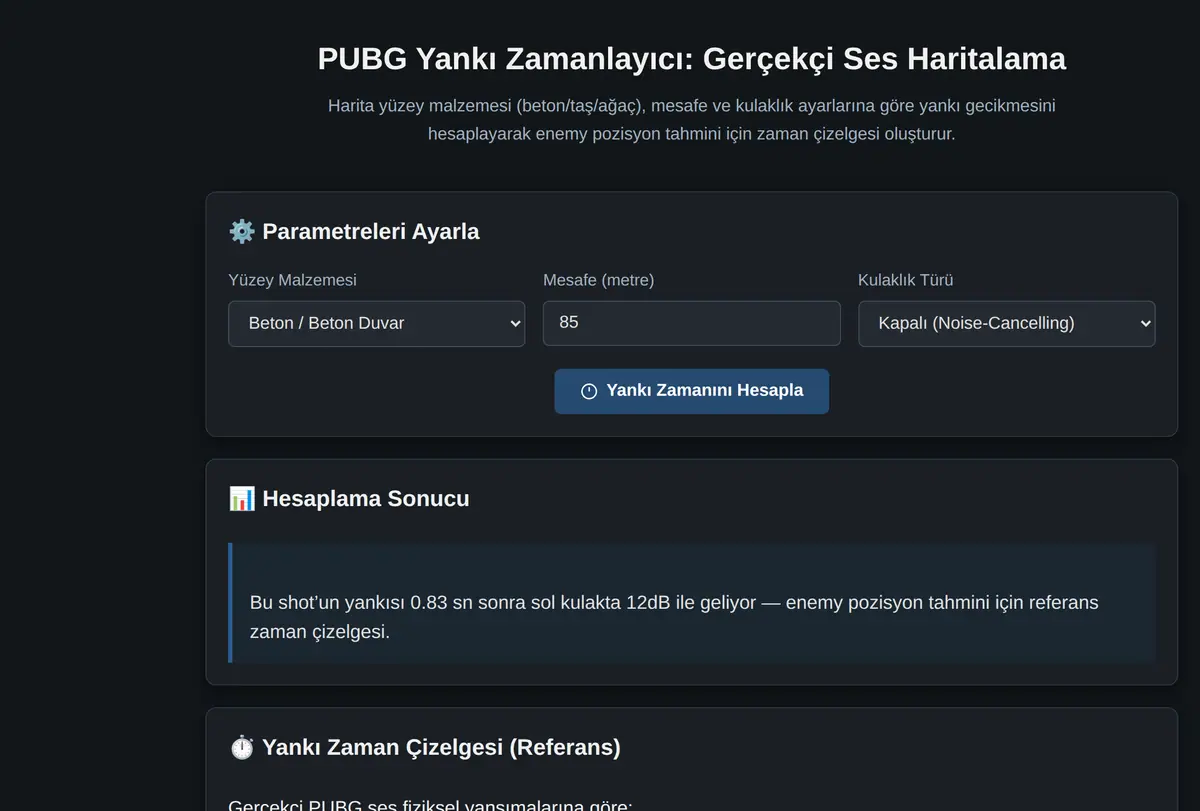Click the gear icon beside Parametreleri Ayarla

point(241,232)
